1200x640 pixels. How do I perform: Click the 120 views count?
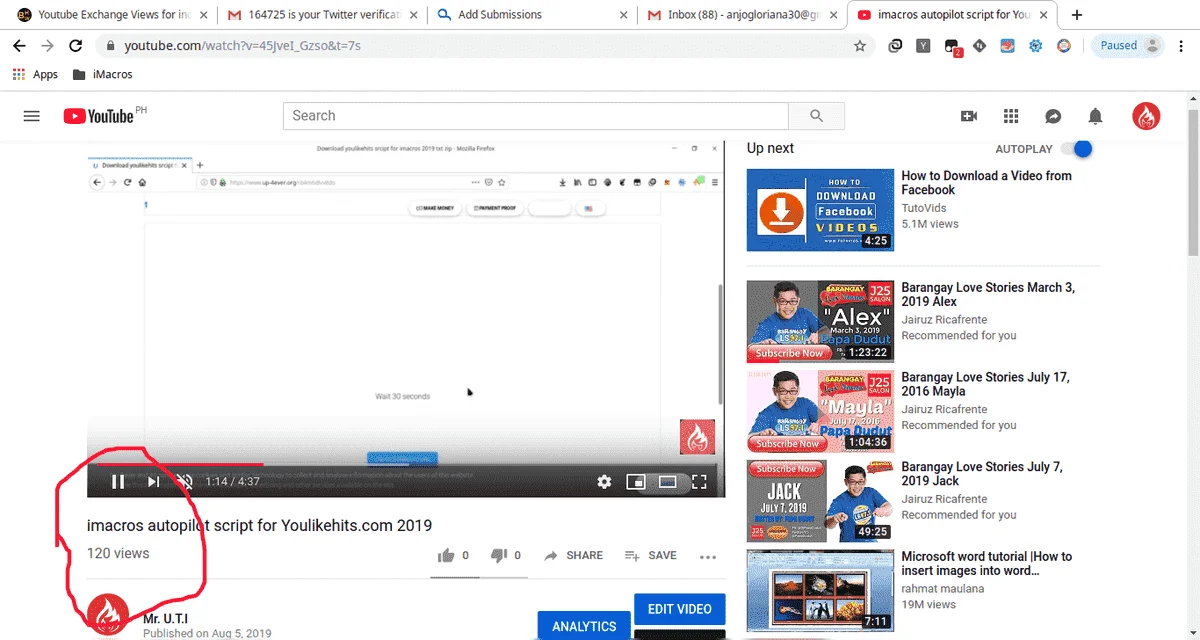click(118, 553)
